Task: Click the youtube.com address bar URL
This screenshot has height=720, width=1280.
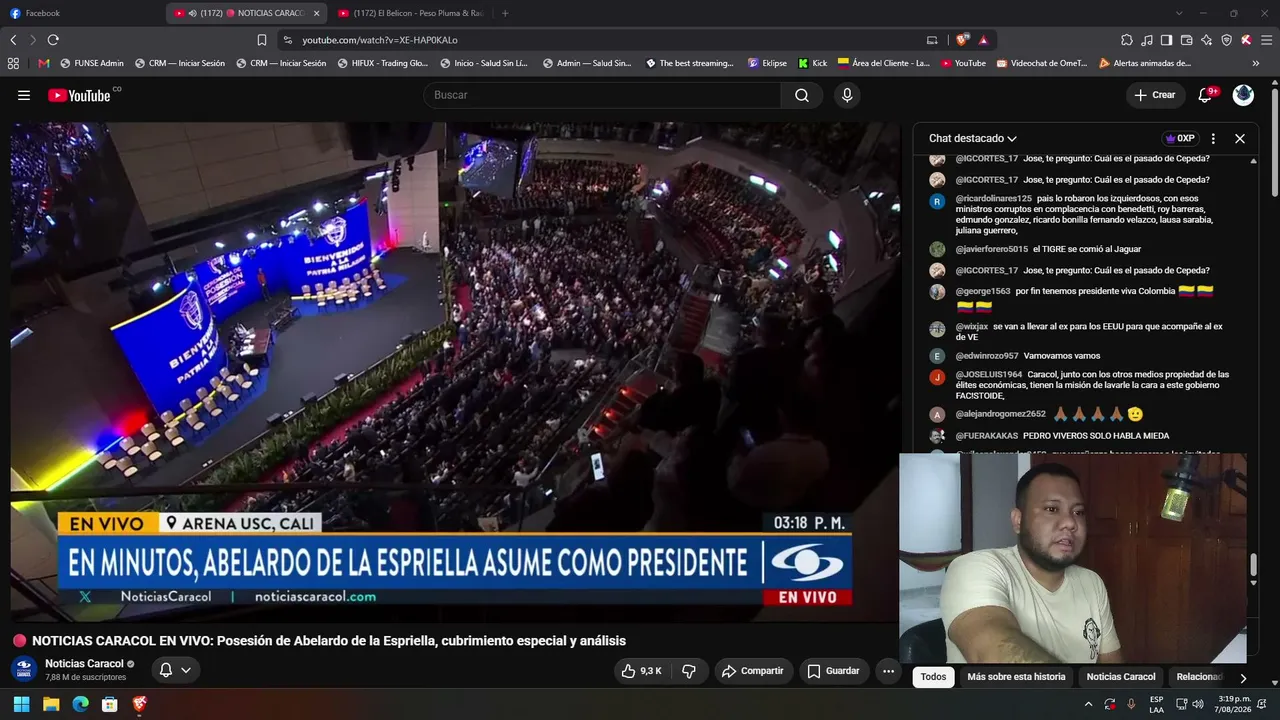Action: [380, 40]
